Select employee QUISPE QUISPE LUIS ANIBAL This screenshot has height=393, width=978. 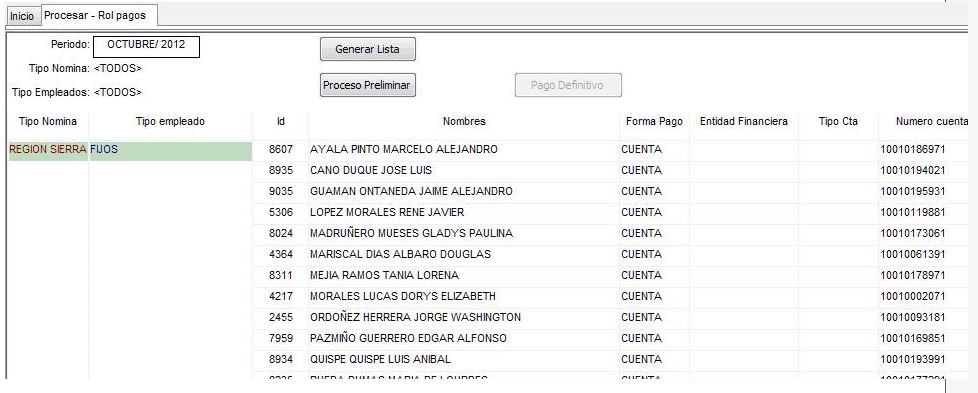pyautogui.click(x=380, y=359)
